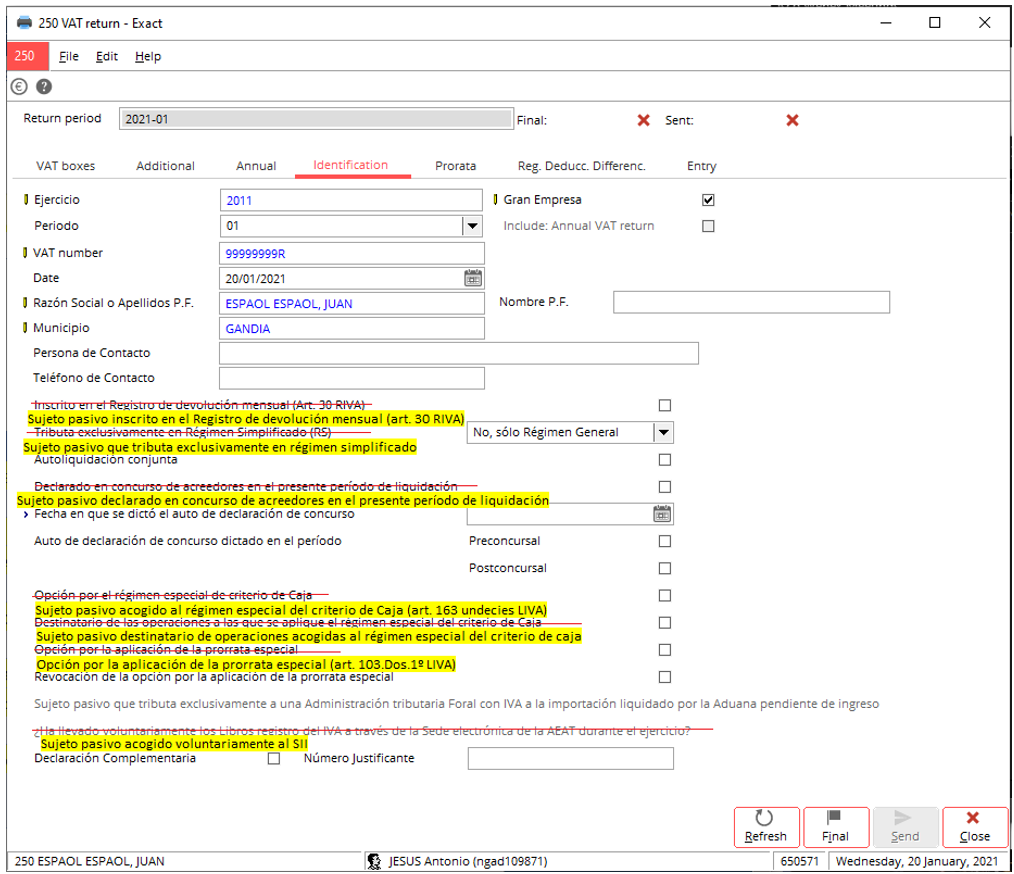The image size is (1014, 874).
Task: Click status bar text 250 ESPAOL ESPAOL, JUAN
Action: [x=90, y=861]
